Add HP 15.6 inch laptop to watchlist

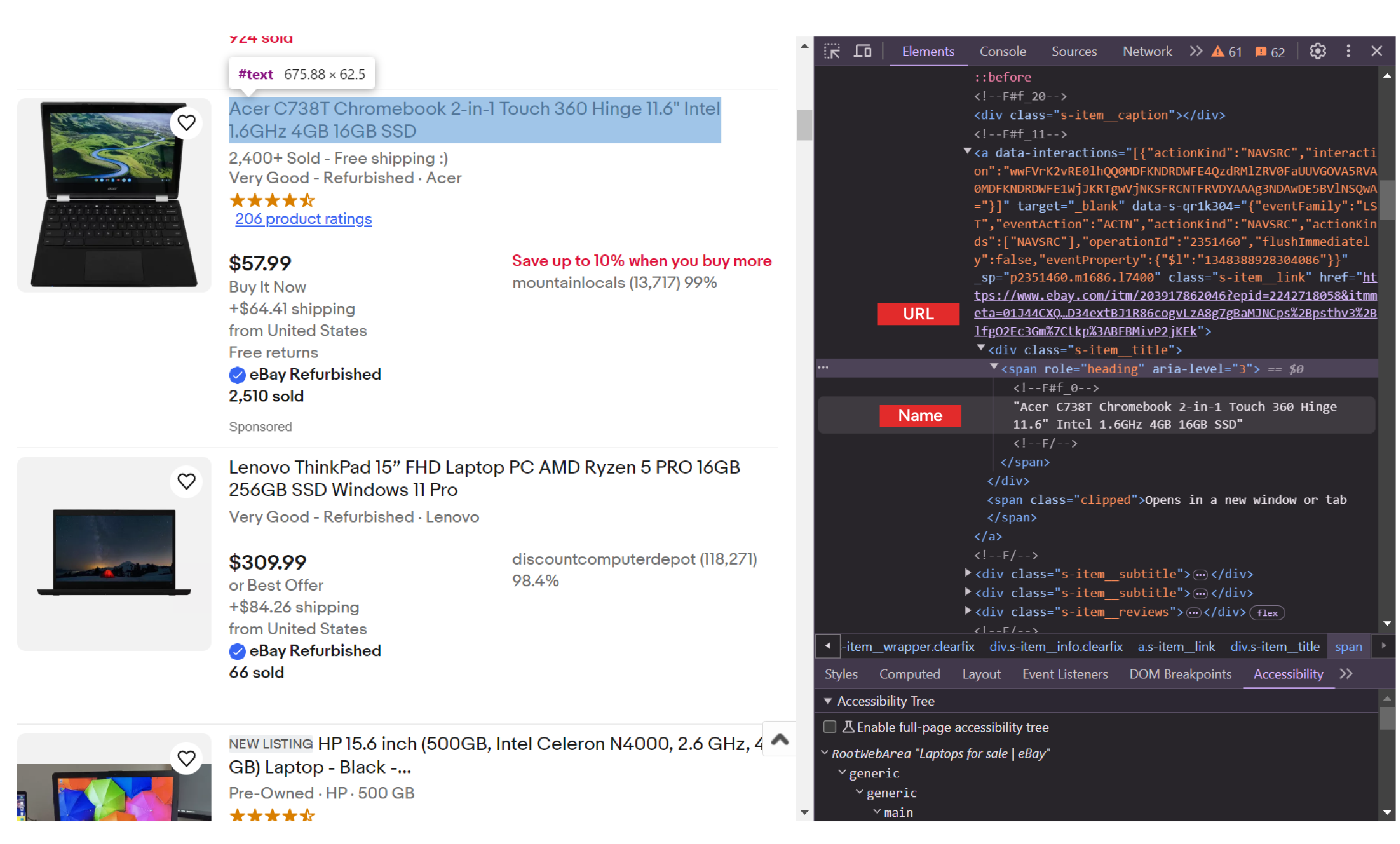(x=187, y=758)
